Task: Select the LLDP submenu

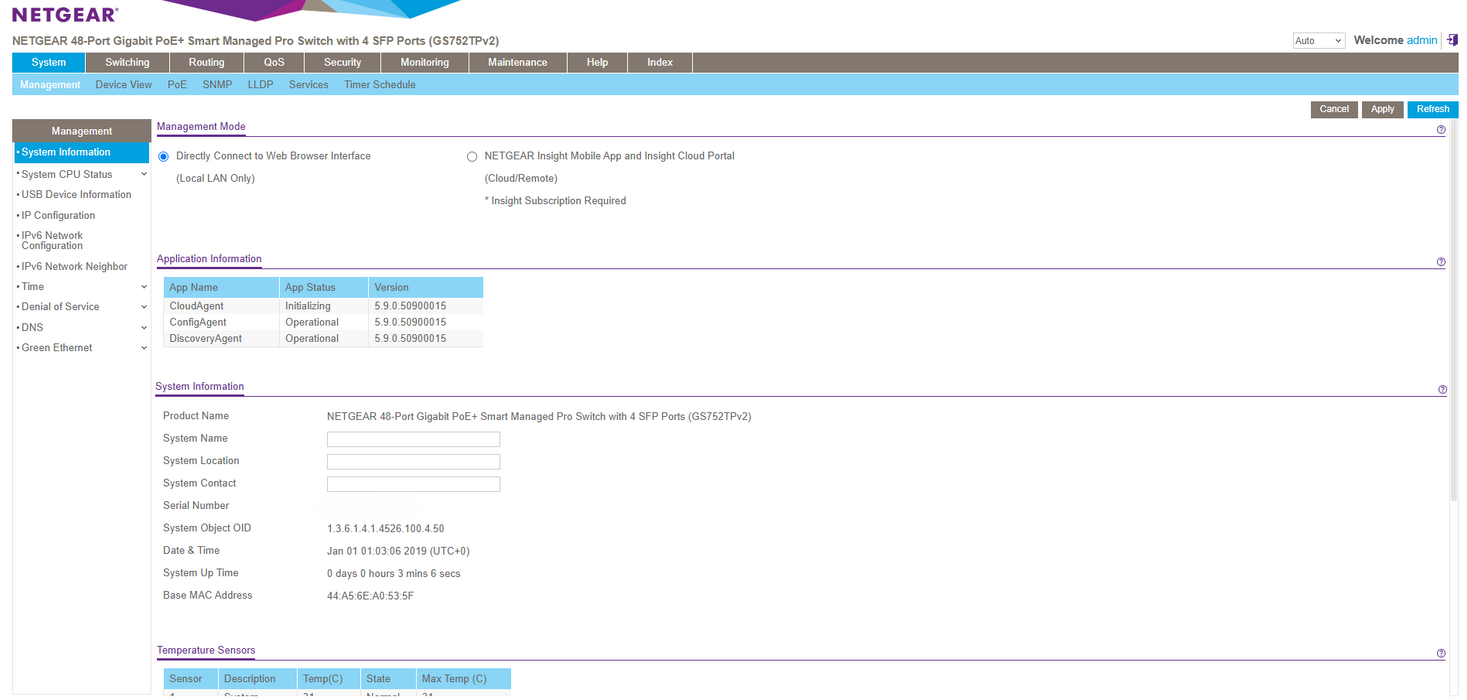Action: (260, 85)
